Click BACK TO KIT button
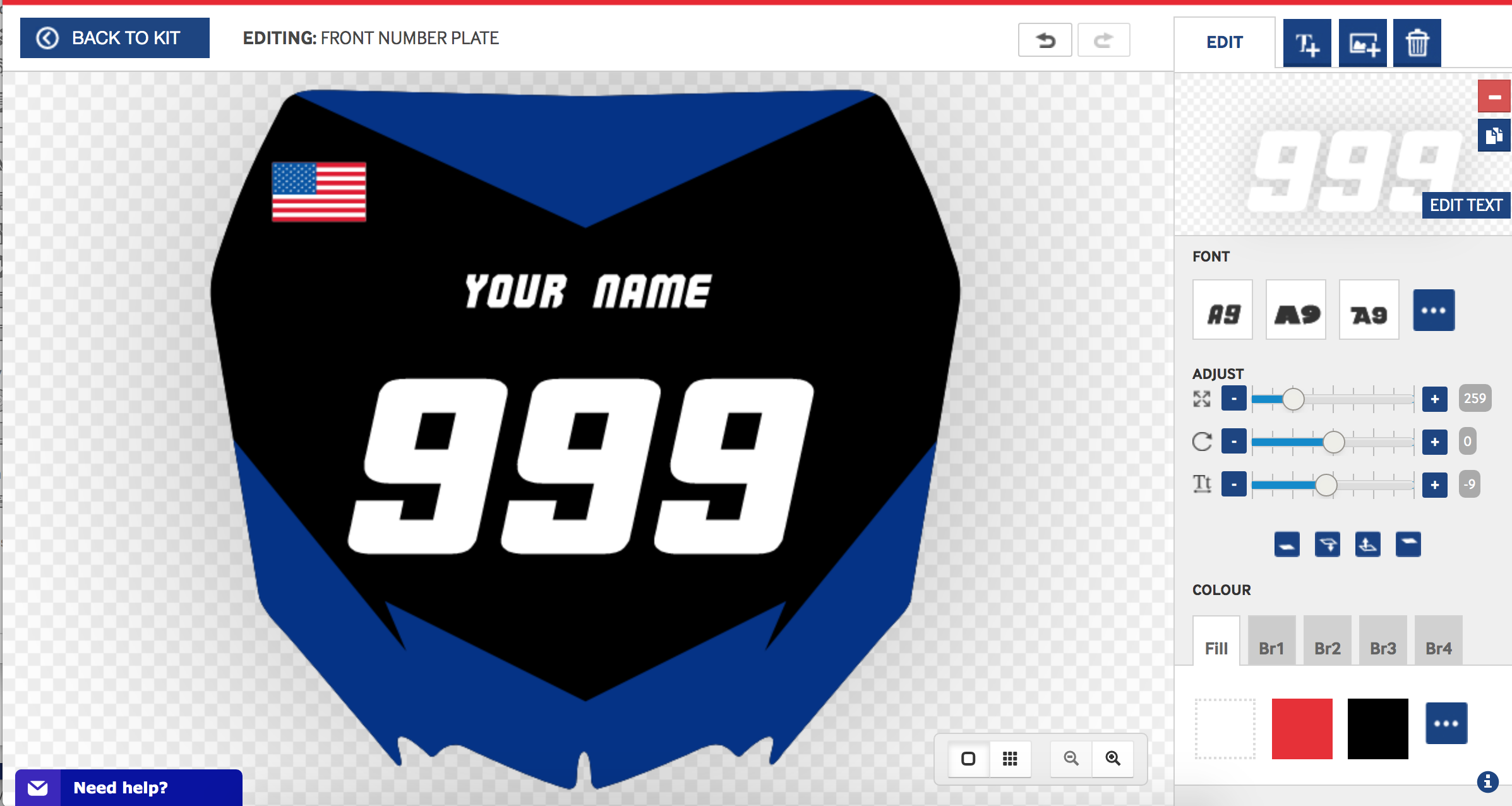The image size is (1512, 806). 114,37
